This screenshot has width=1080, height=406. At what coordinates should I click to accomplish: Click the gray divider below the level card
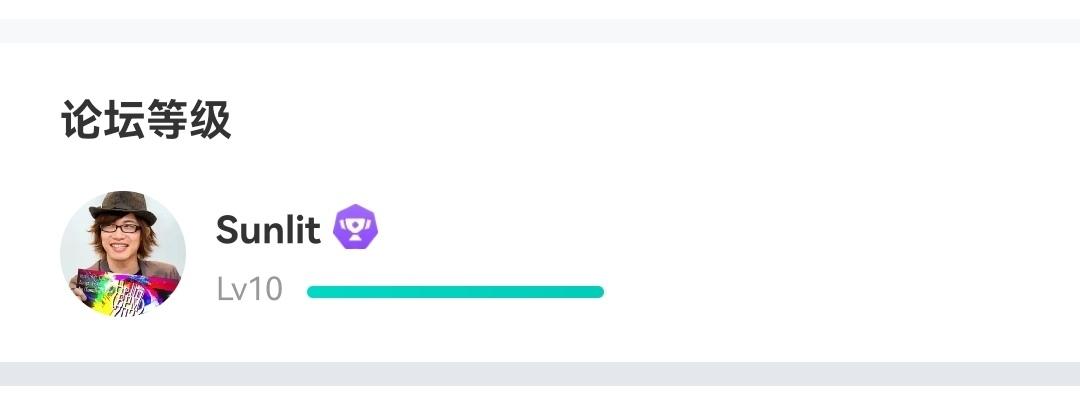coord(540,374)
